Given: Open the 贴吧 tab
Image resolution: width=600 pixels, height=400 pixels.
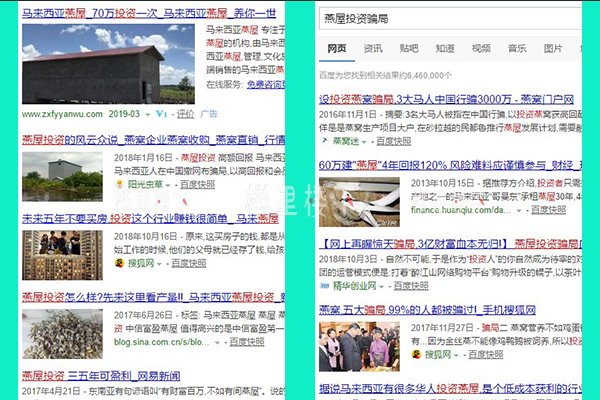Looking at the screenshot, I should pos(409,49).
